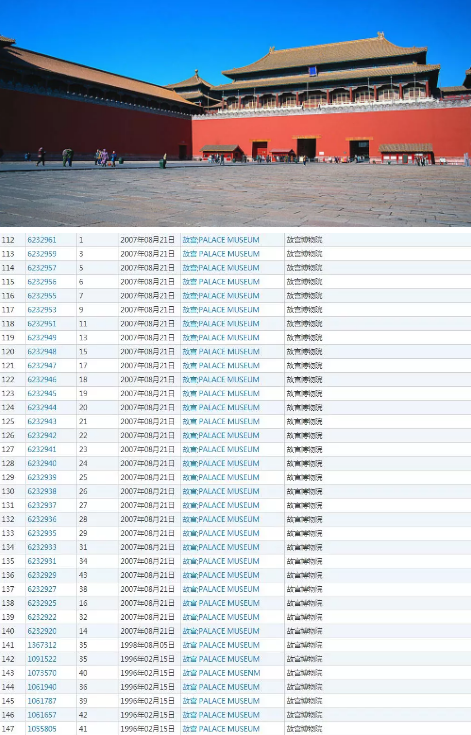Open the PALACE MUSEUM trademark in row 116
Screen dimensions: 471x735
pyautogui.click(x=221, y=296)
